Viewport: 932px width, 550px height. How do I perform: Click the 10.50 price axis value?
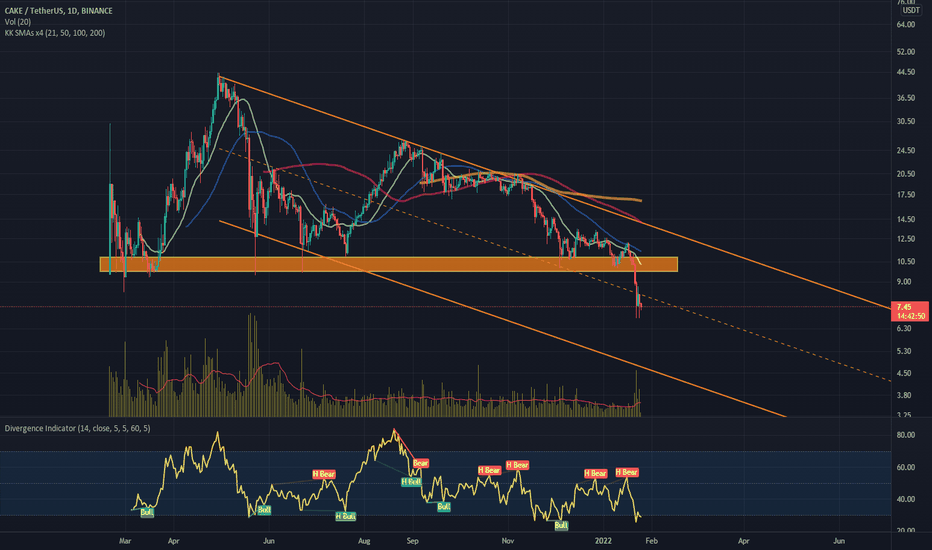pos(906,262)
